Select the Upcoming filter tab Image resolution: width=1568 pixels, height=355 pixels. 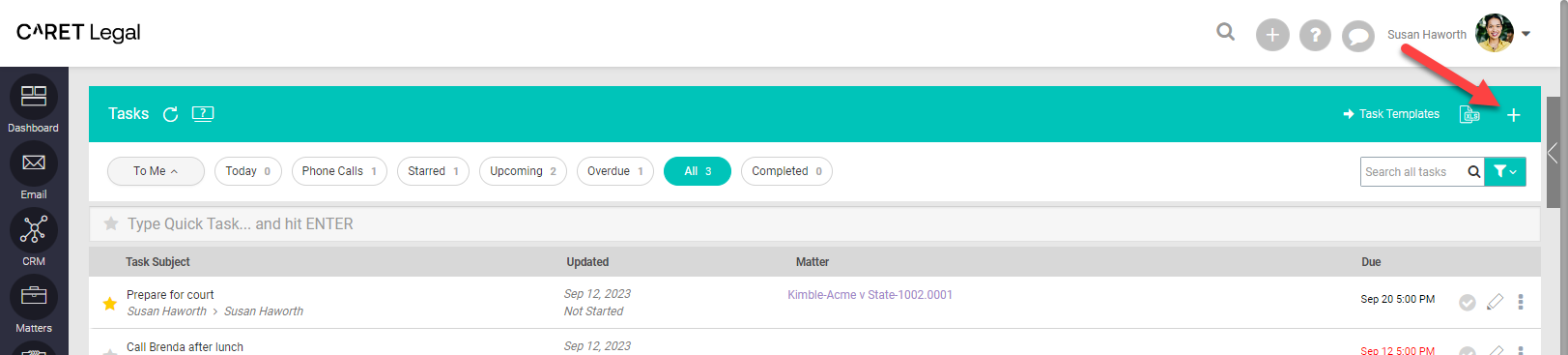(523, 171)
